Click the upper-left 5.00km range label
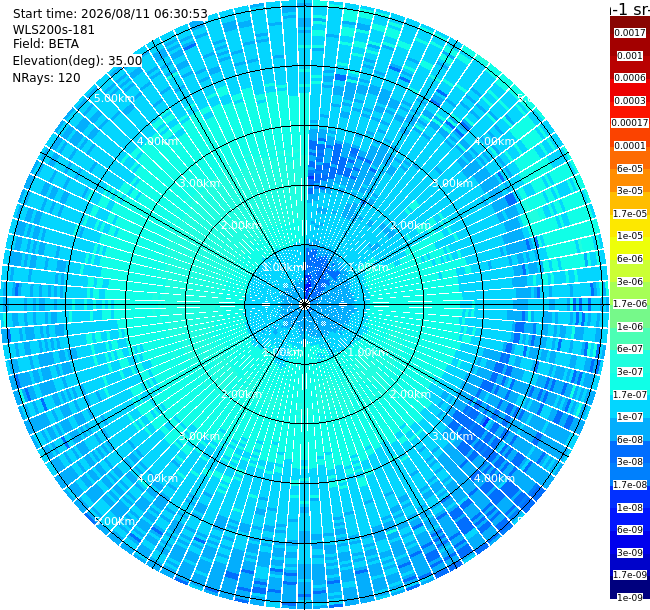 [114, 98]
